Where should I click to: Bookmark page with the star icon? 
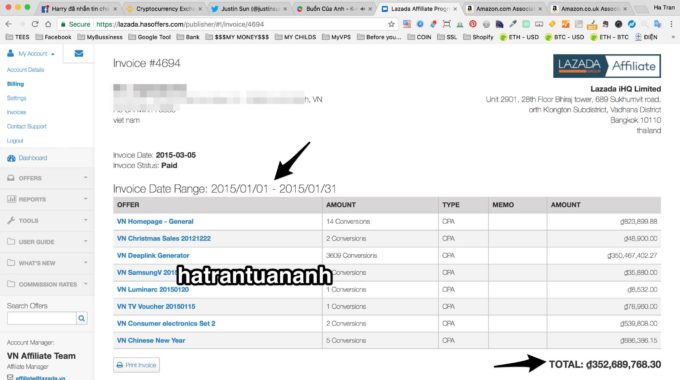[x=391, y=24]
